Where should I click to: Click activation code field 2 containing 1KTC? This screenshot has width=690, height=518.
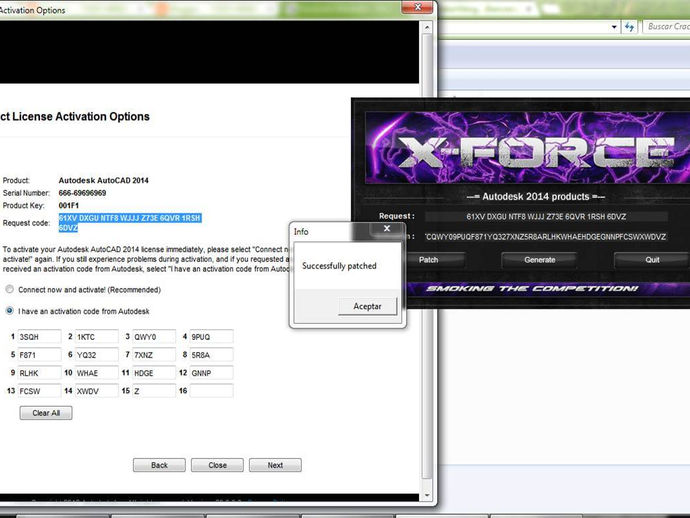coord(96,337)
